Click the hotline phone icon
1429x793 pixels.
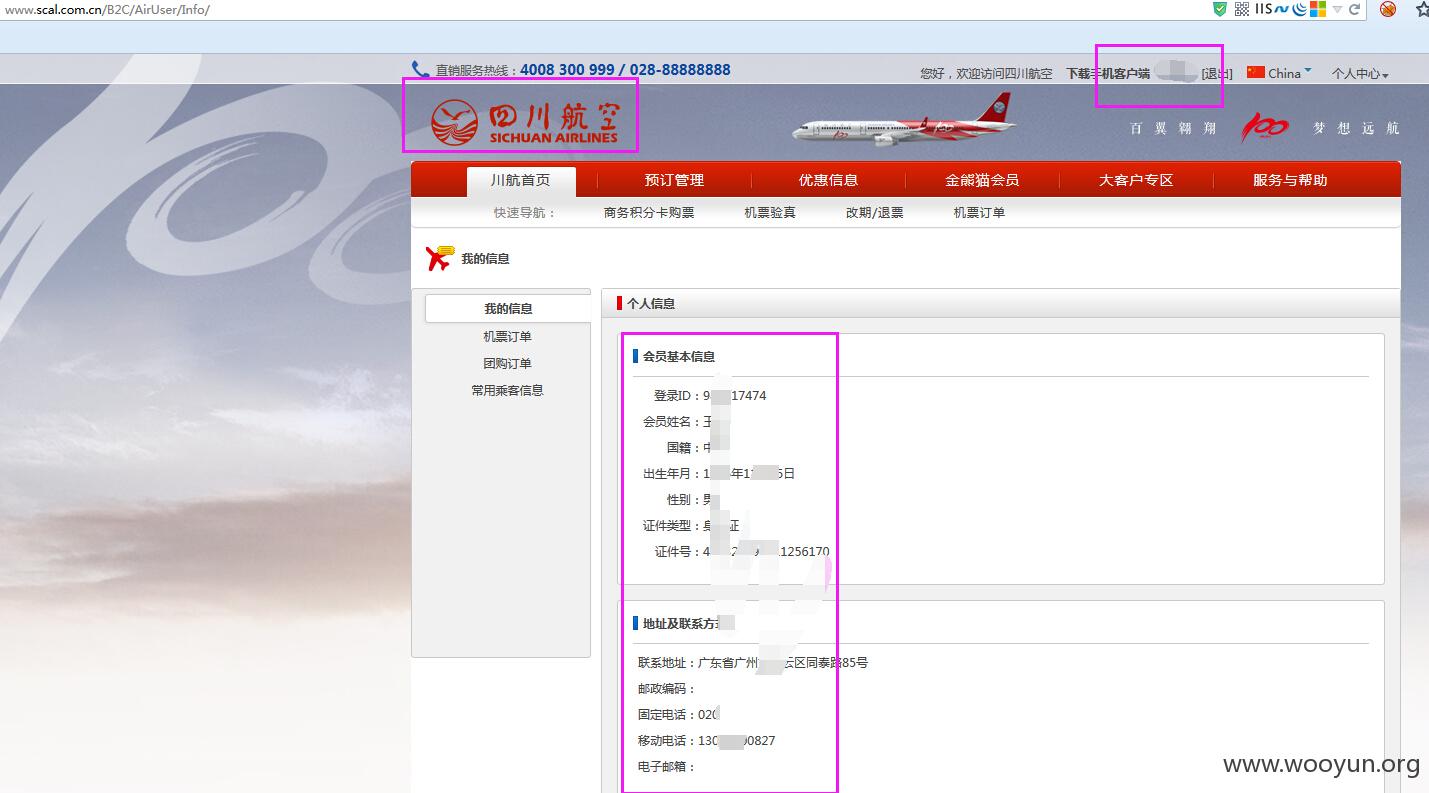(x=420, y=69)
